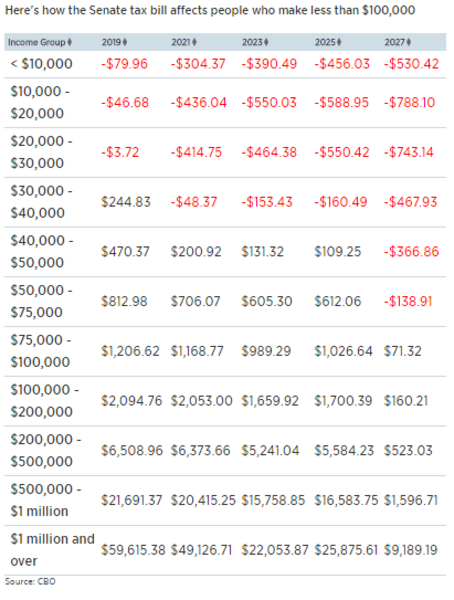
Task: Click sort arrows next to 2025
Action: (x=339, y=42)
